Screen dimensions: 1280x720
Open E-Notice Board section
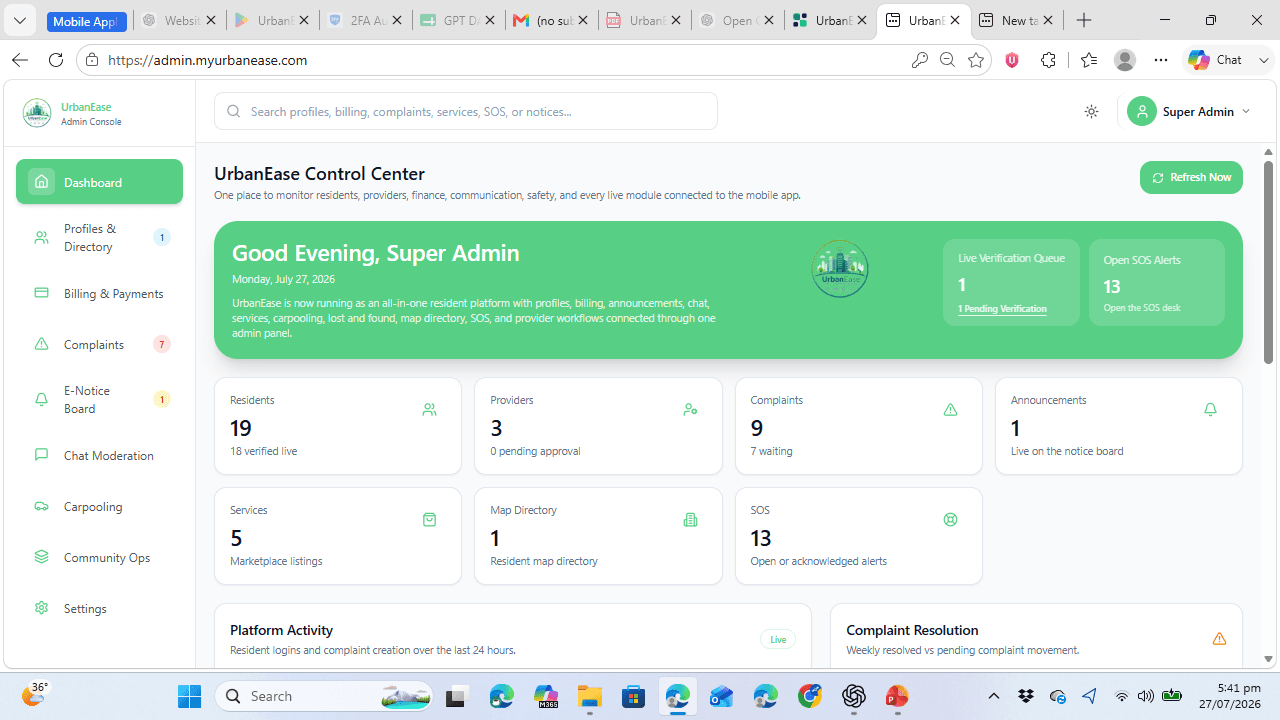(99, 400)
